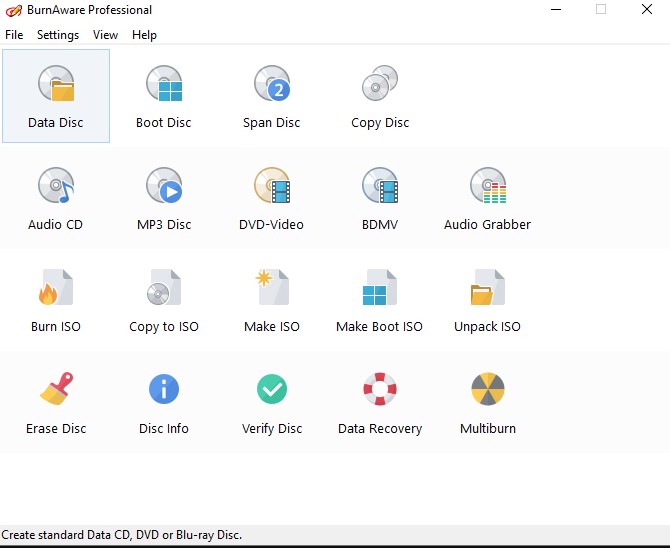Click the Data Recovery label

[x=380, y=429]
